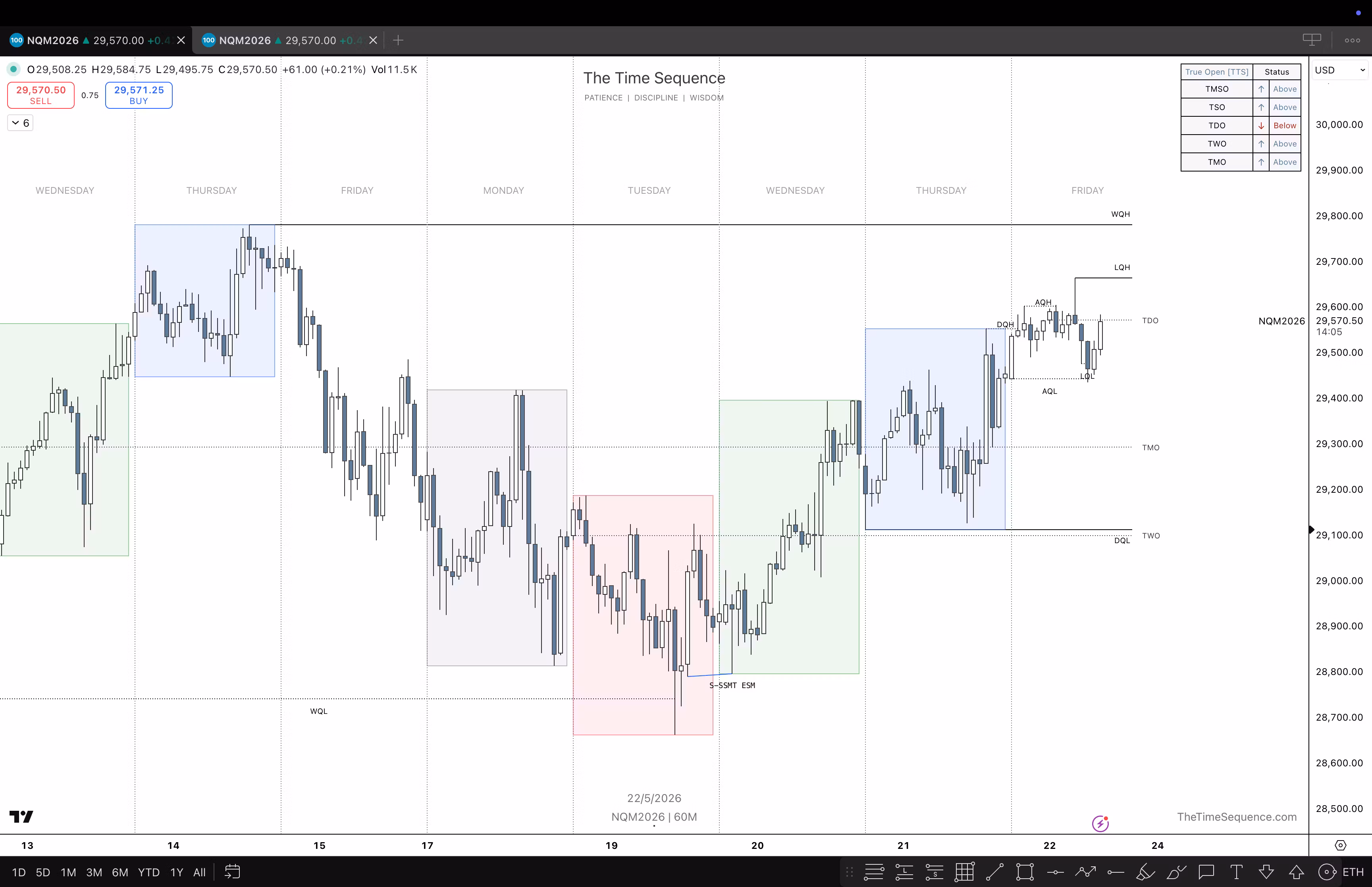This screenshot has width=1372, height=887.
Task: Click date 19 on the time axis
Action: (x=611, y=845)
